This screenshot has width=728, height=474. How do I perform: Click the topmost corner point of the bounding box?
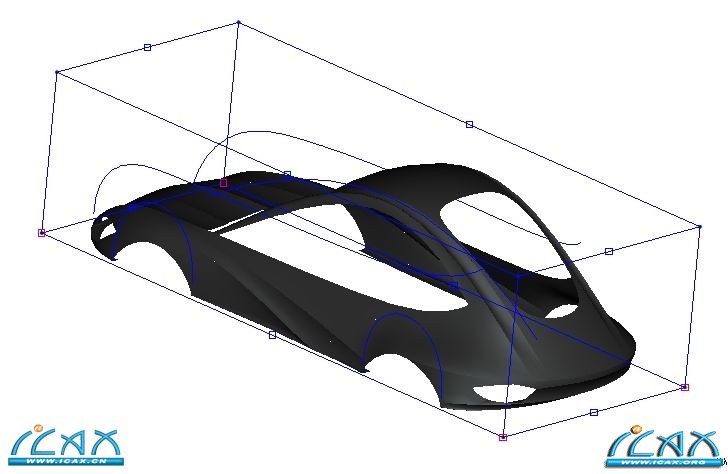pyautogui.click(x=239, y=22)
